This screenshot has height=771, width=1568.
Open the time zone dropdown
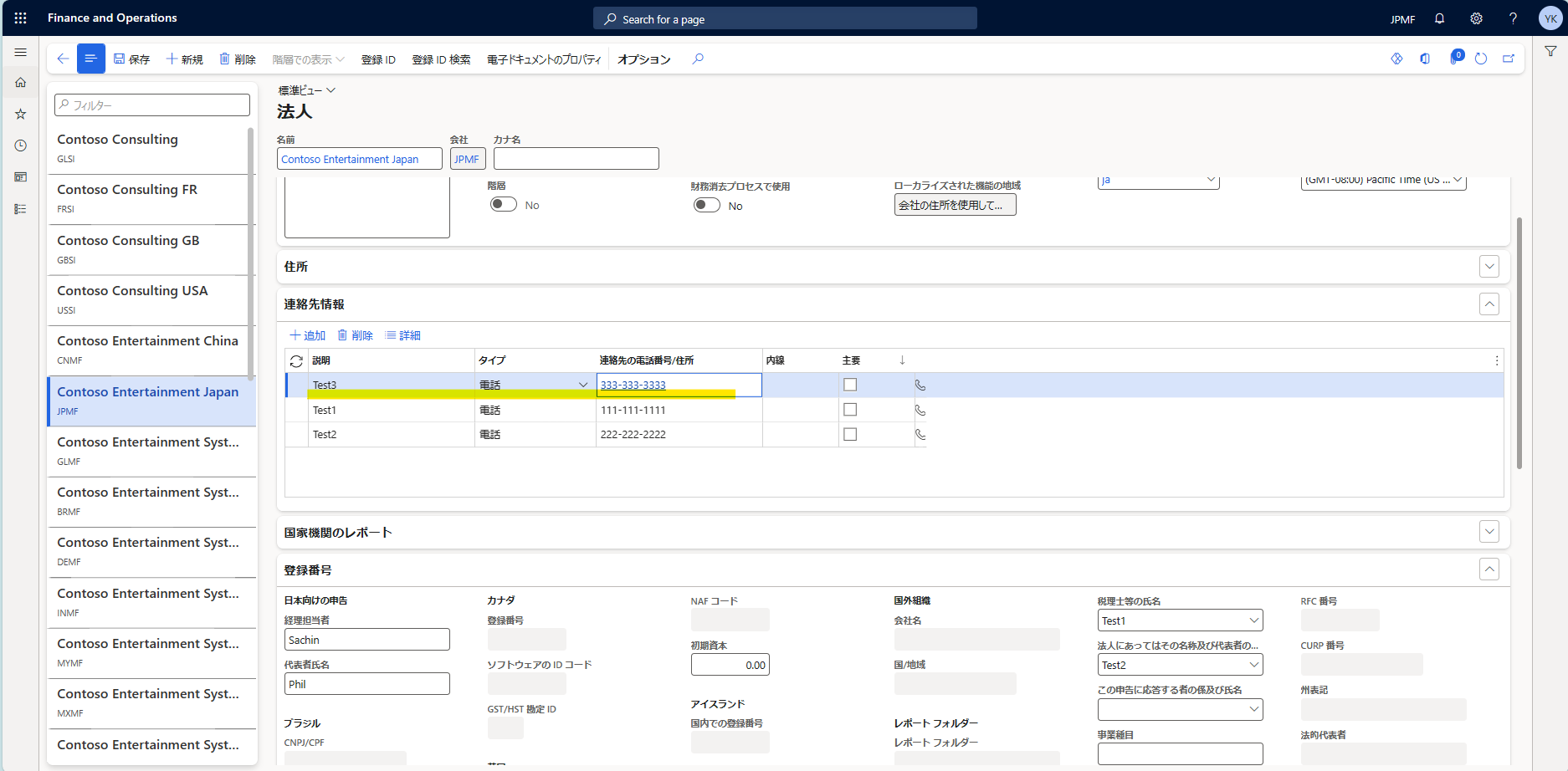1458,181
